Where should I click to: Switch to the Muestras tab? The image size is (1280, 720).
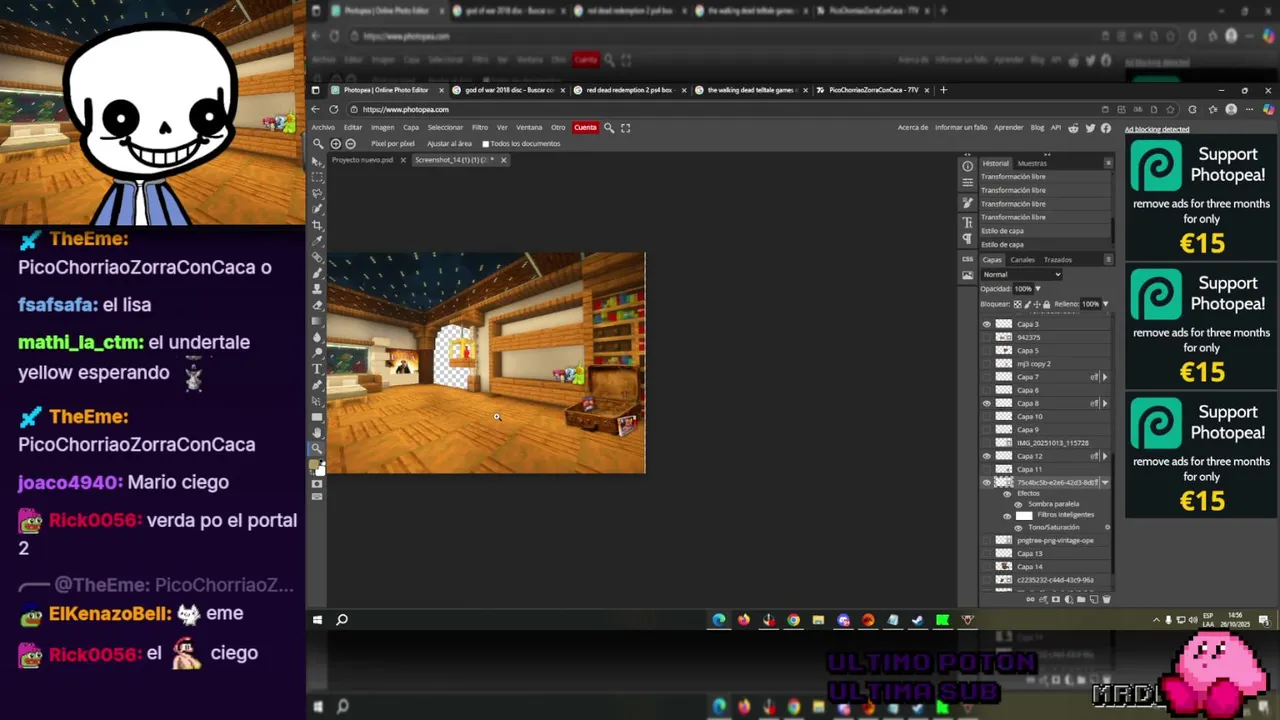pyautogui.click(x=1032, y=163)
